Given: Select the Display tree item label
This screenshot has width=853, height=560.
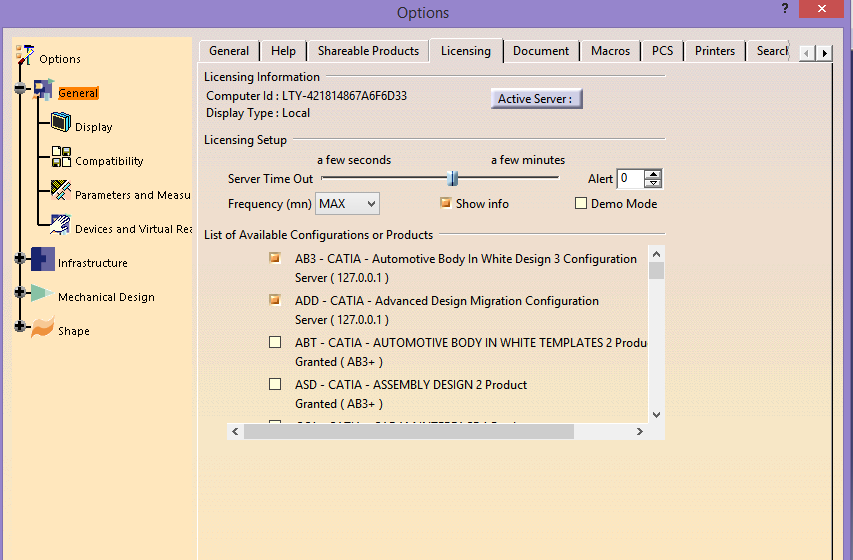Looking at the screenshot, I should [x=94, y=127].
